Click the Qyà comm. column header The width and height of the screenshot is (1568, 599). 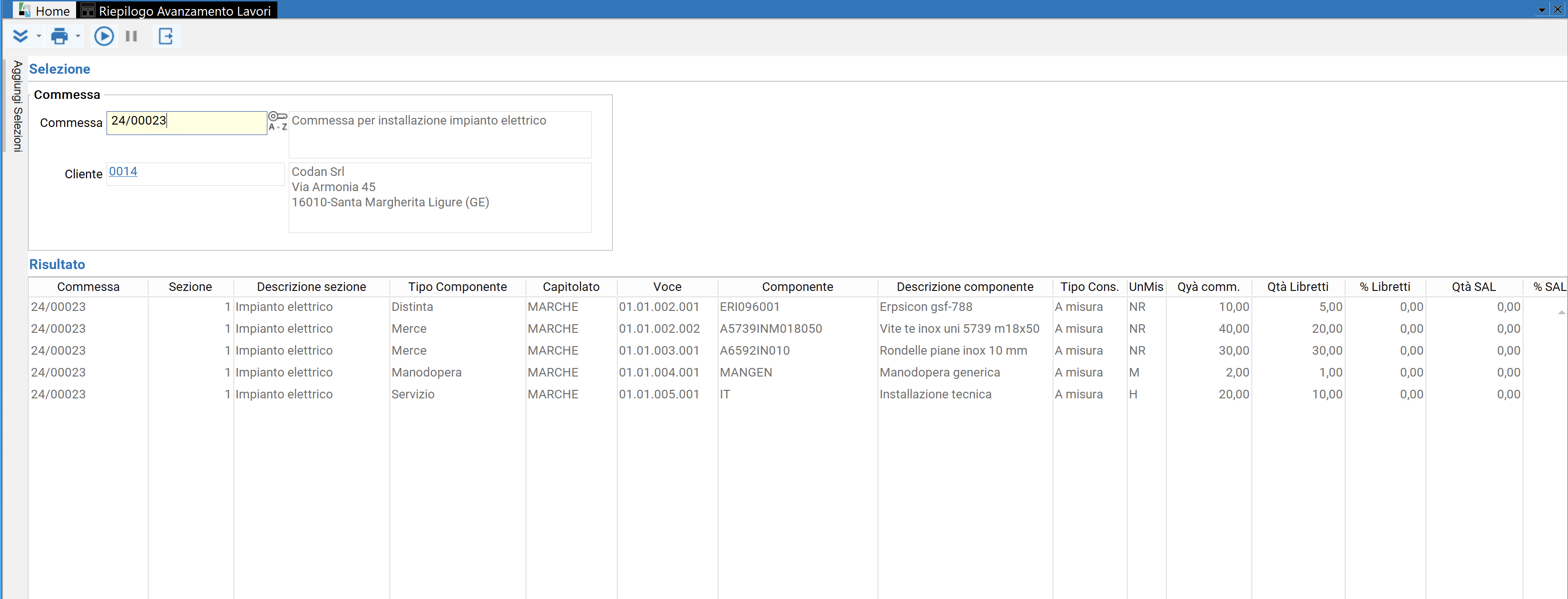(x=1209, y=287)
